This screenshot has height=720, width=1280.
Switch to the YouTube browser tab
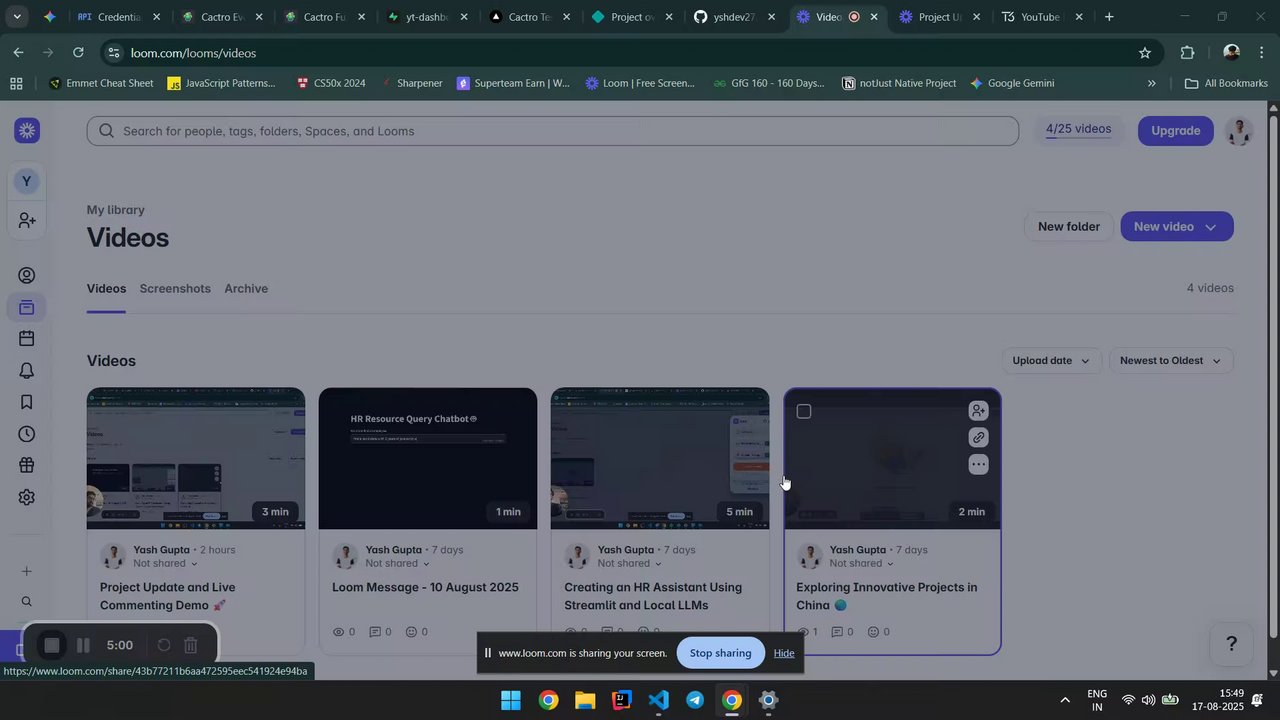tap(1040, 17)
